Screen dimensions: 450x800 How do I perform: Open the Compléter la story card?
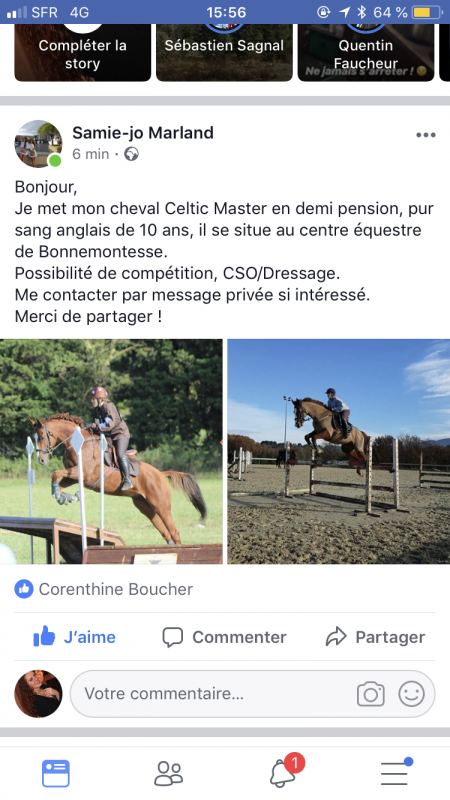[83, 53]
